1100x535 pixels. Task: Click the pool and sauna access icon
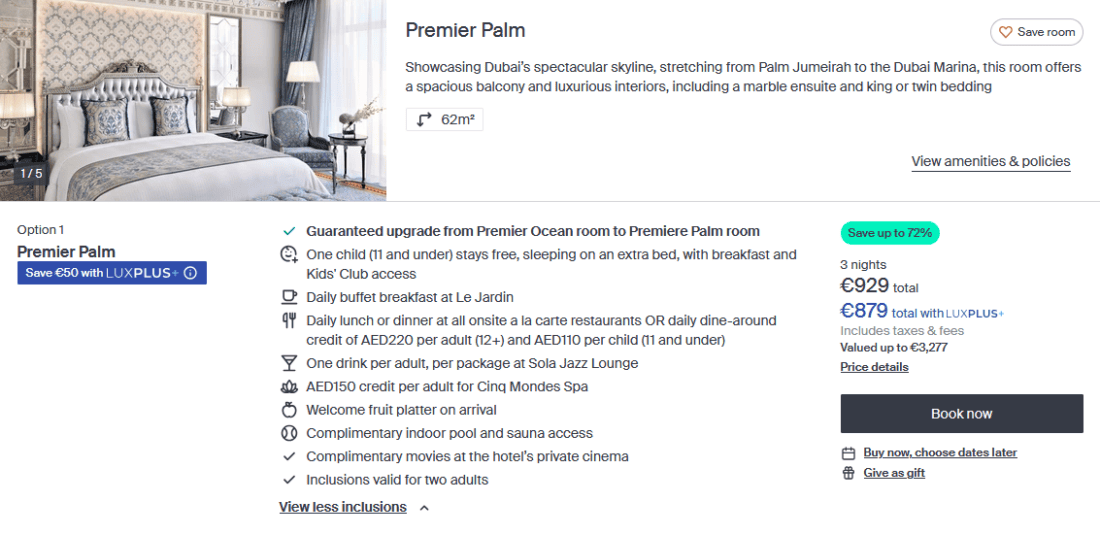tap(289, 434)
